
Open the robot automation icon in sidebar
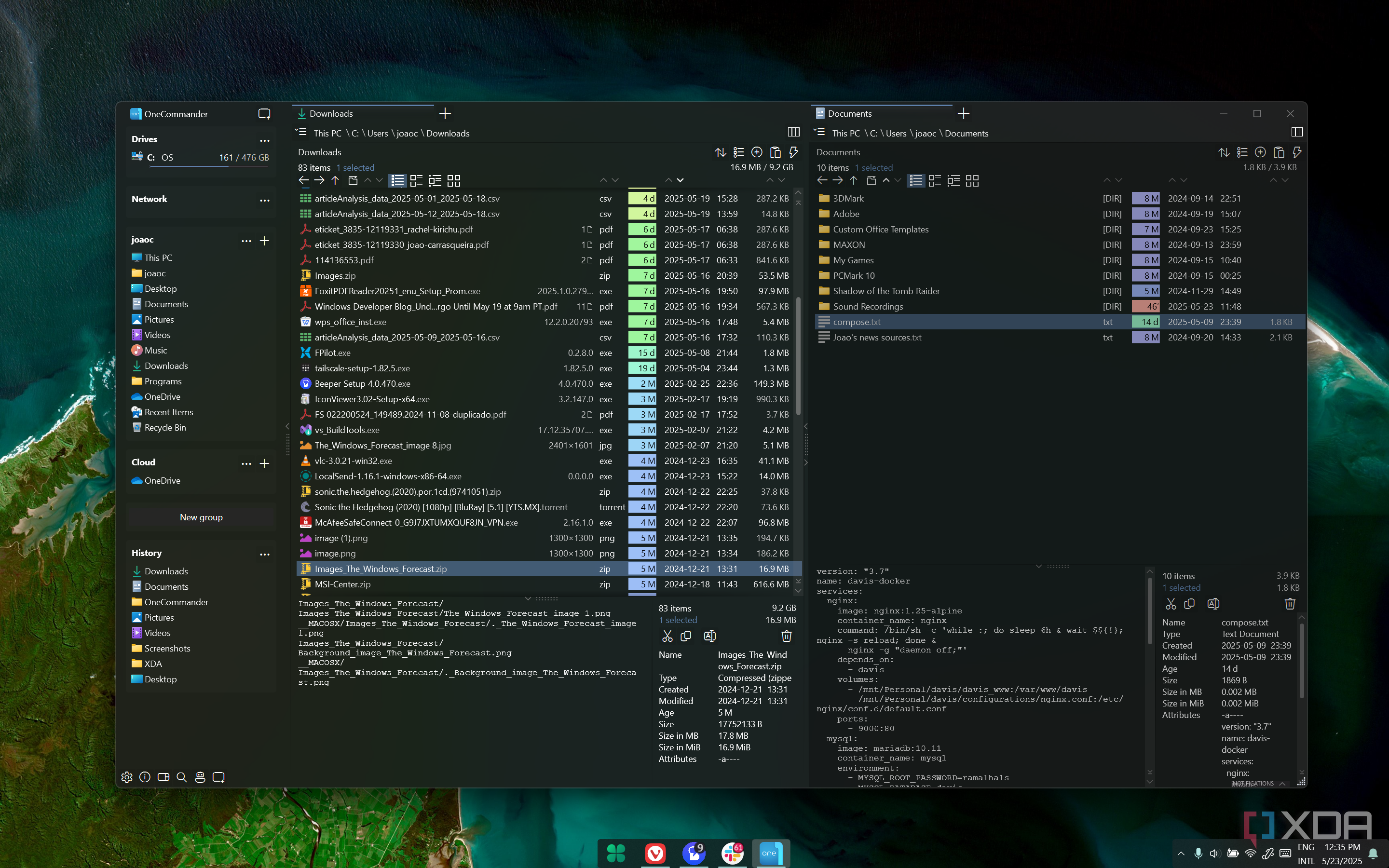point(200,777)
